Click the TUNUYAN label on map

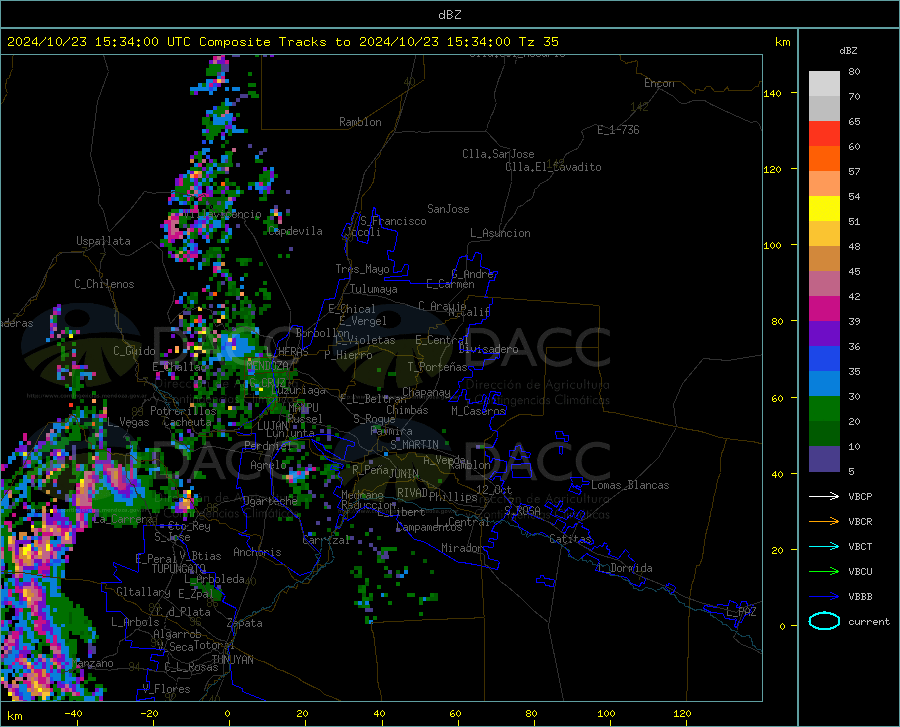pos(232,660)
